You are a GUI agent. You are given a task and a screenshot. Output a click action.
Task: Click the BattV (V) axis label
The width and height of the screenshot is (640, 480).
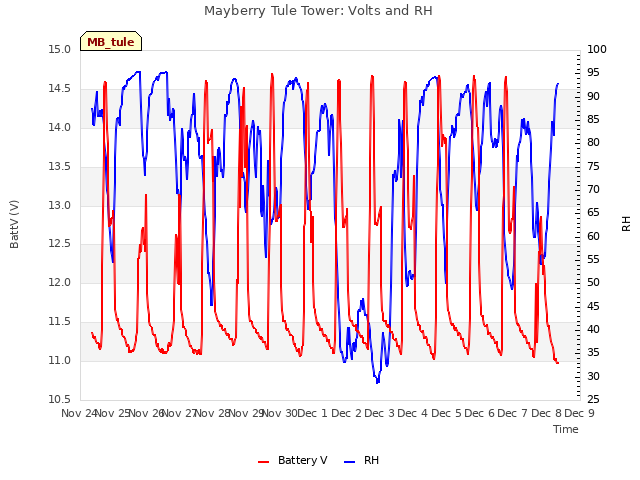click(x=14, y=224)
